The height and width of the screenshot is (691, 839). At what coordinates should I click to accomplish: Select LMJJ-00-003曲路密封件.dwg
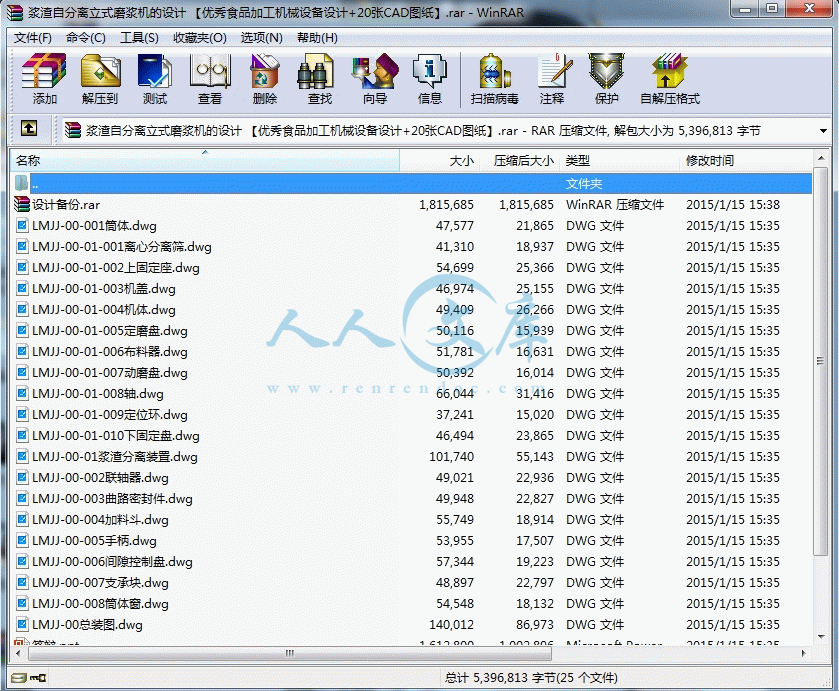pyautogui.click(x=112, y=498)
